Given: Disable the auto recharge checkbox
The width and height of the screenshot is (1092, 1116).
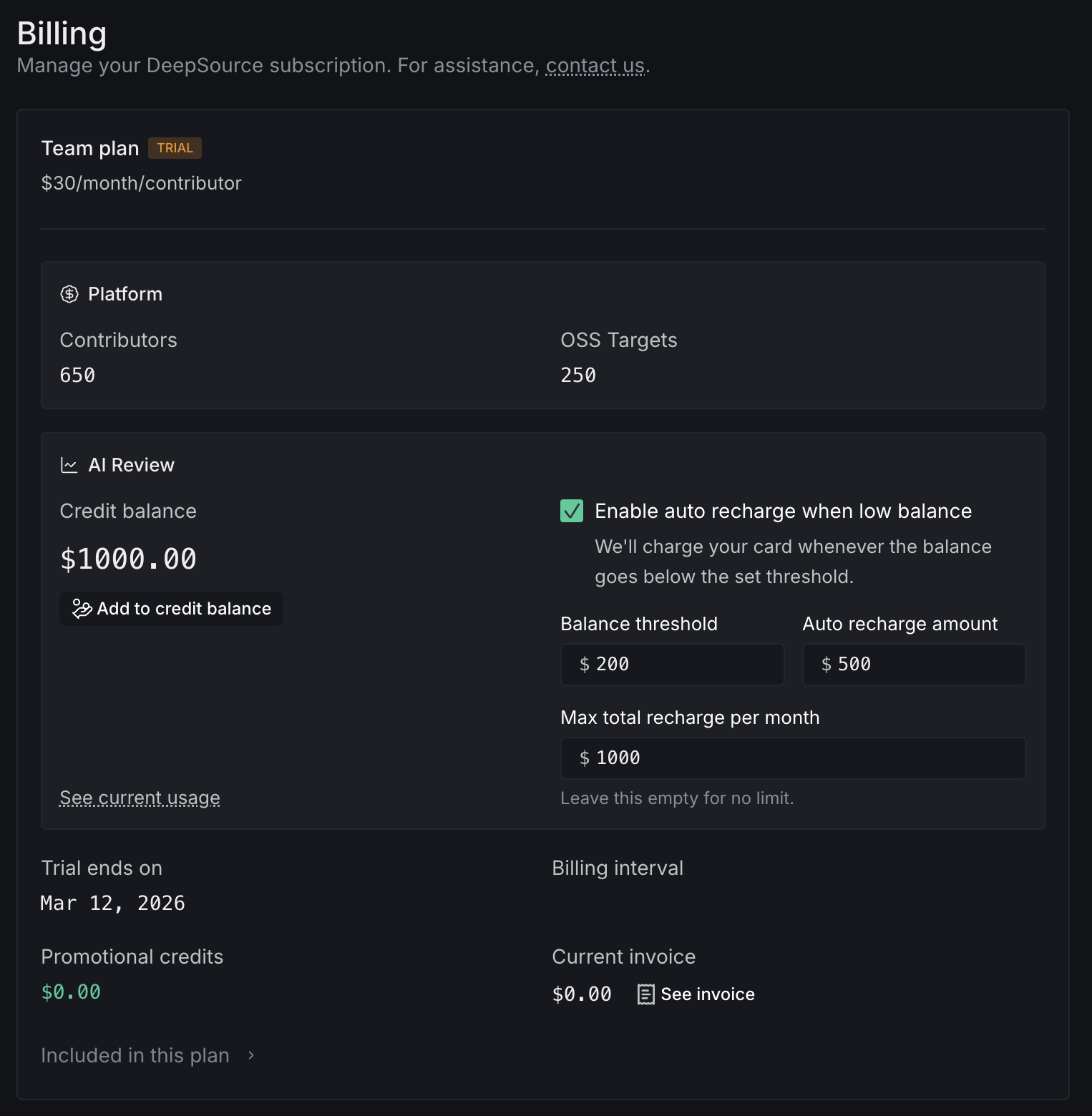Looking at the screenshot, I should [x=572, y=511].
